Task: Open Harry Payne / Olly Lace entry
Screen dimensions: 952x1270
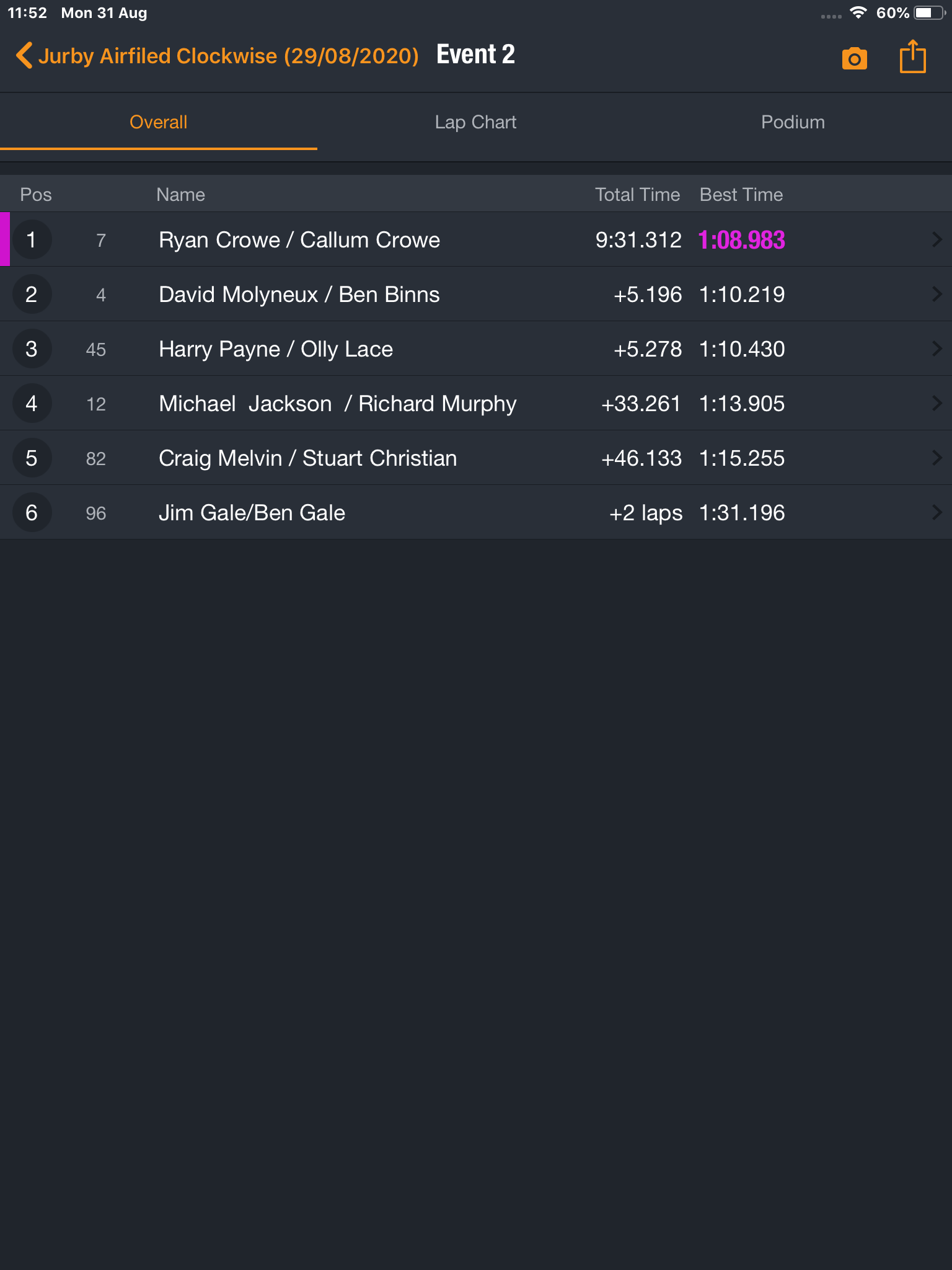Action: pos(476,349)
